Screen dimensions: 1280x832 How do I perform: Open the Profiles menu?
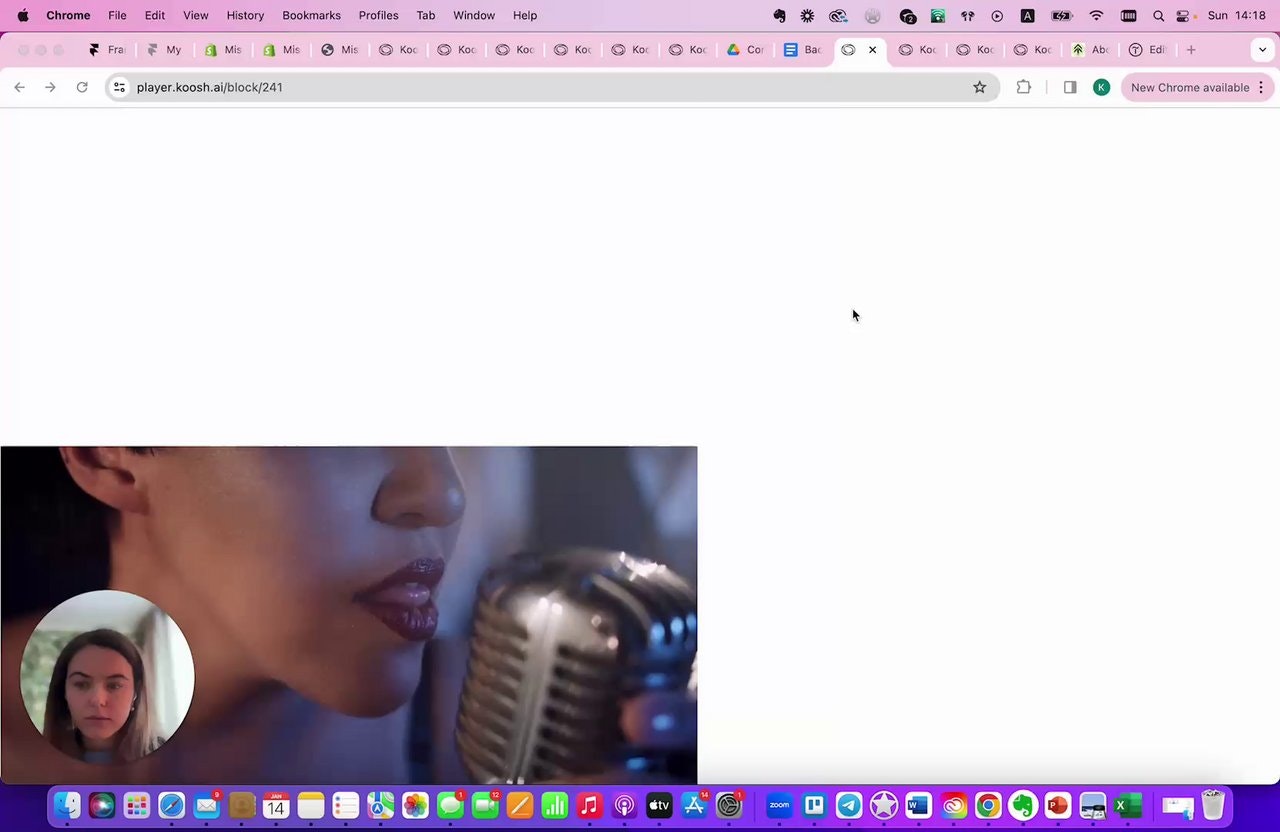(x=378, y=15)
